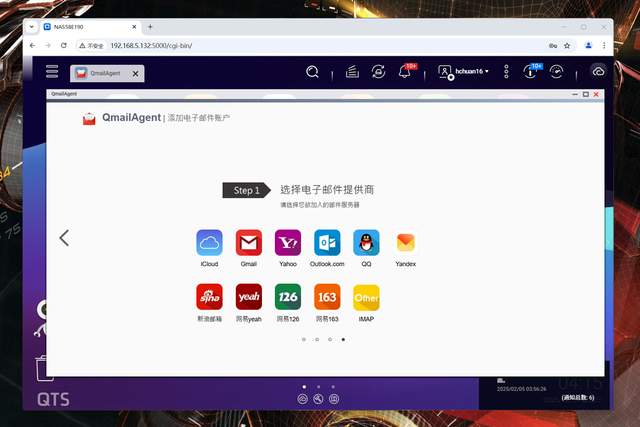The width and height of the screenshot is (640, 427).
Task: Click the QmailAgent logo in the header
Action: [89, 119]
